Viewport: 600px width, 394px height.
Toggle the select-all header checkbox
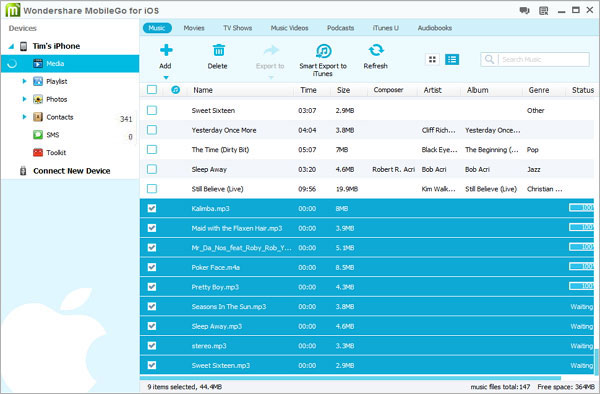click(x=152, y=90)
